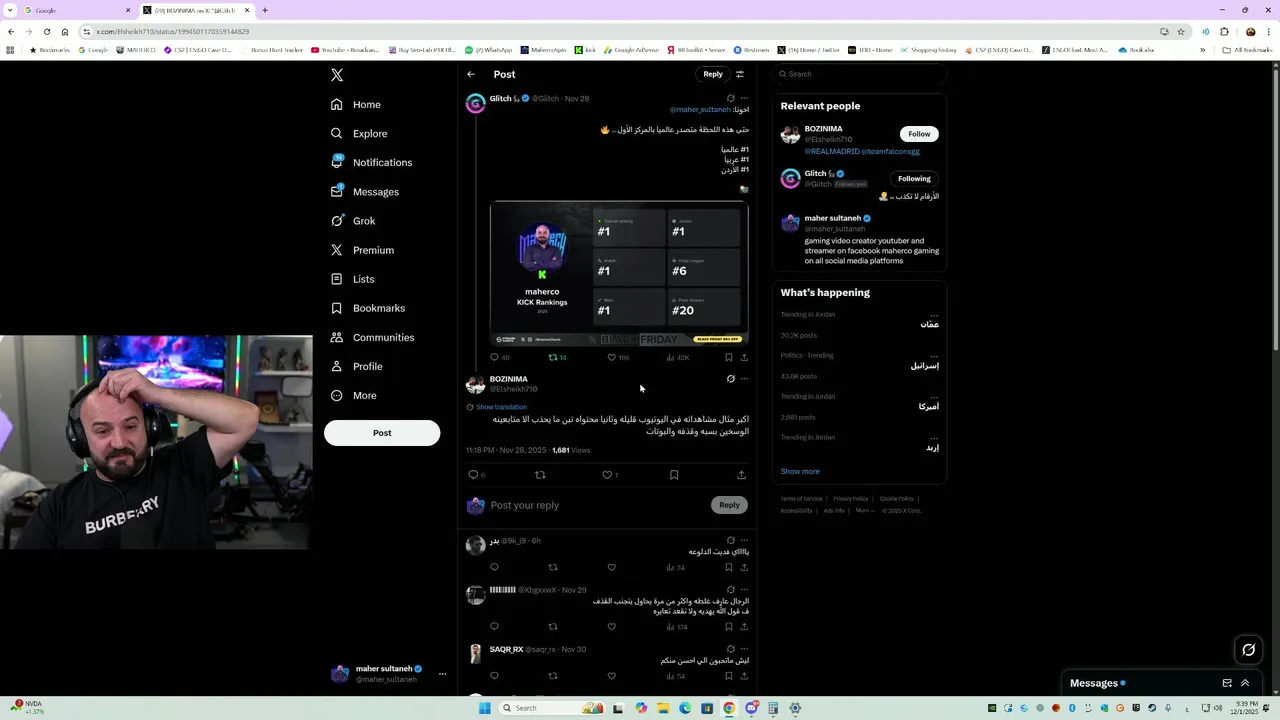Like BOZINIMA's main post
The image size is (1280, 720).
(x=607, y=475)
